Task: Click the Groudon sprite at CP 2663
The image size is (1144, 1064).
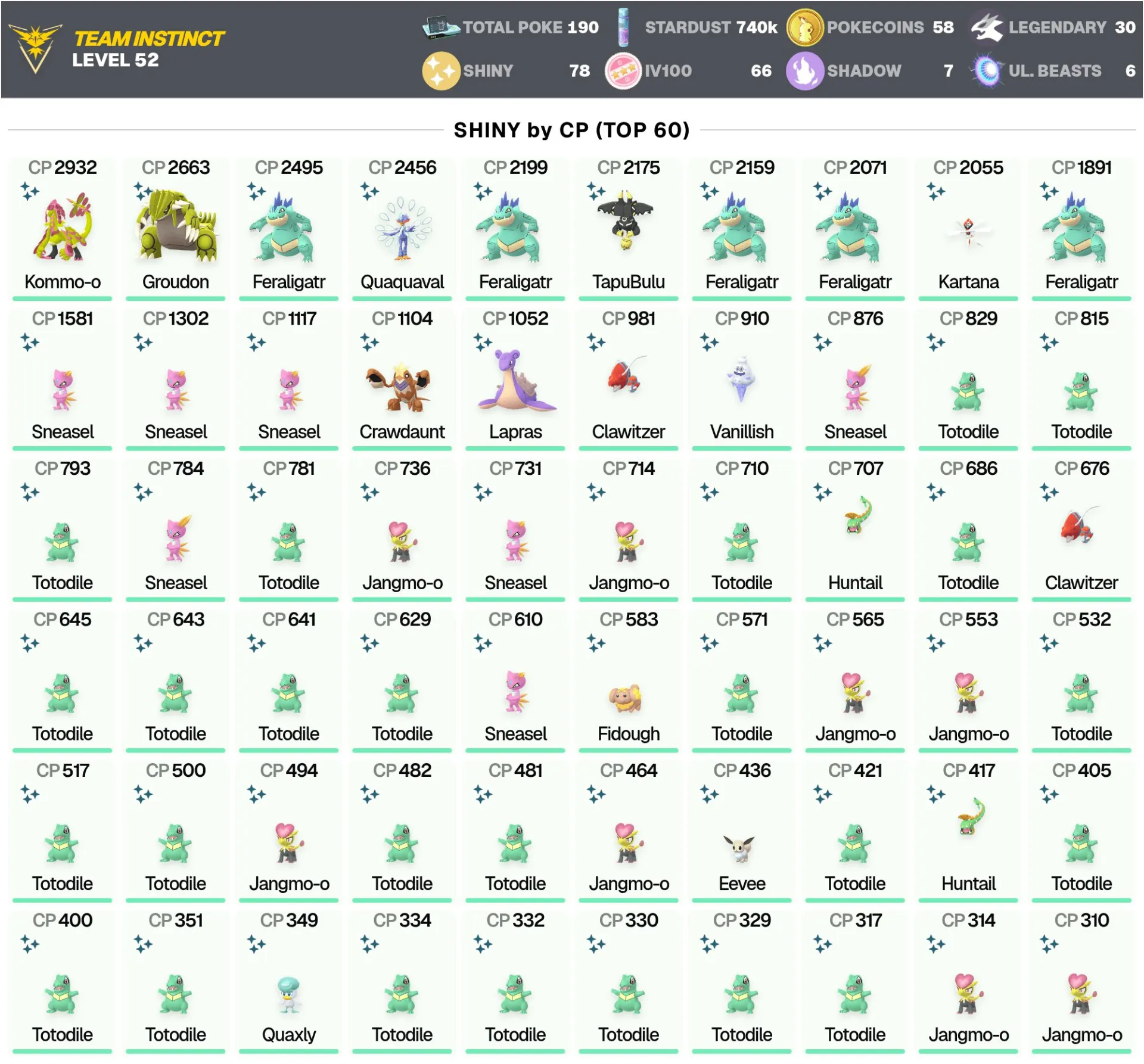Action: [176, 226]
